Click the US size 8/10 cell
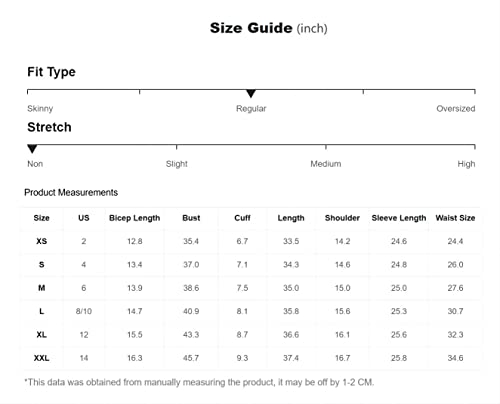Screen dimensions: 500x404 84,311
